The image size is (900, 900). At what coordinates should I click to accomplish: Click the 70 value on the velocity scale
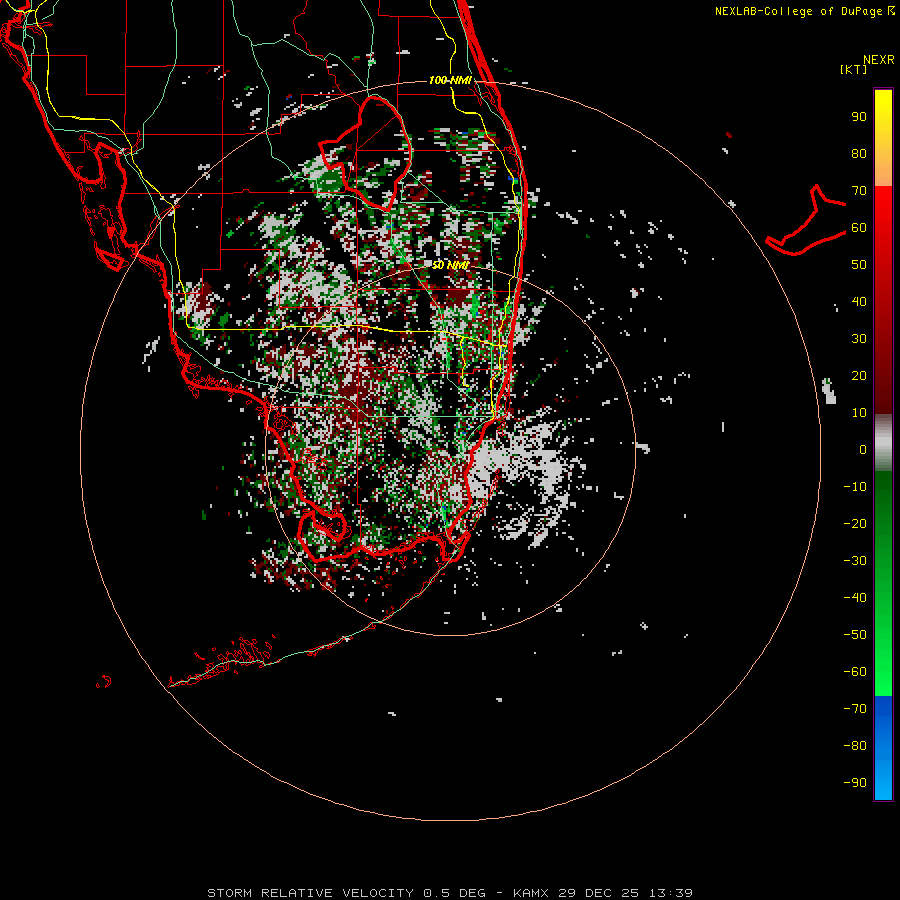859,191
